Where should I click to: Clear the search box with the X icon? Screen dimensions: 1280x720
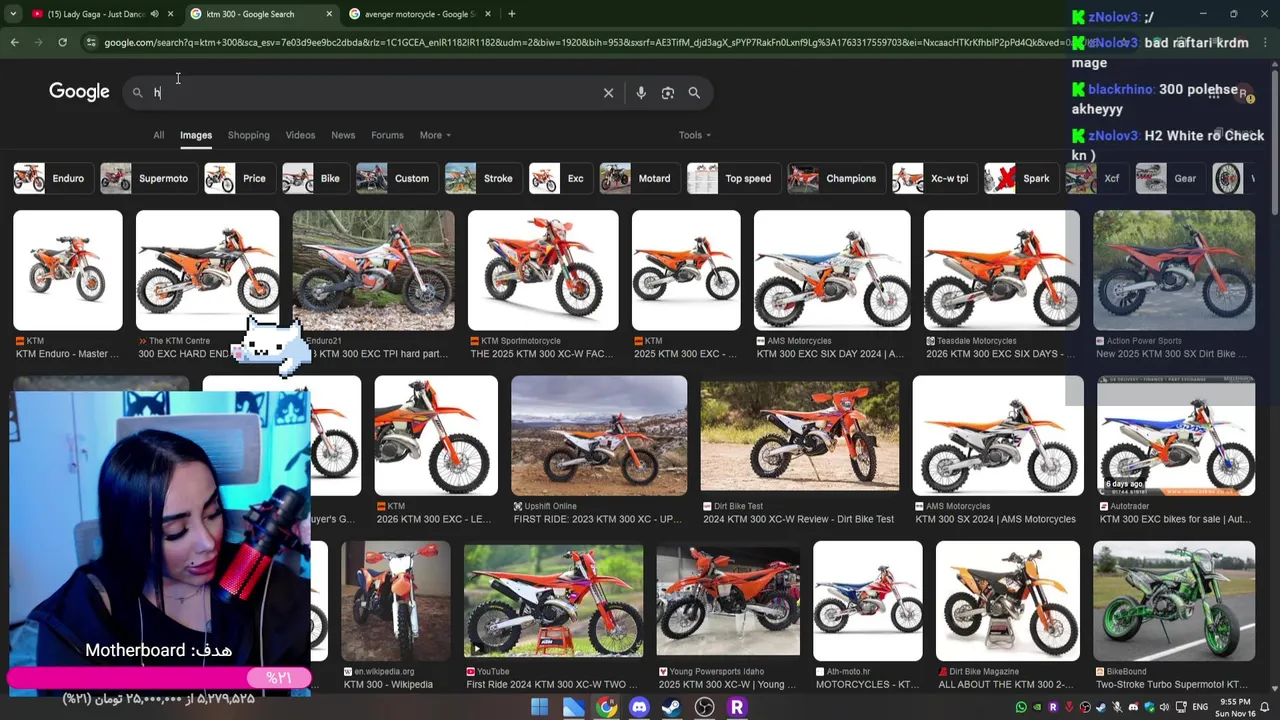pos(608,93)
